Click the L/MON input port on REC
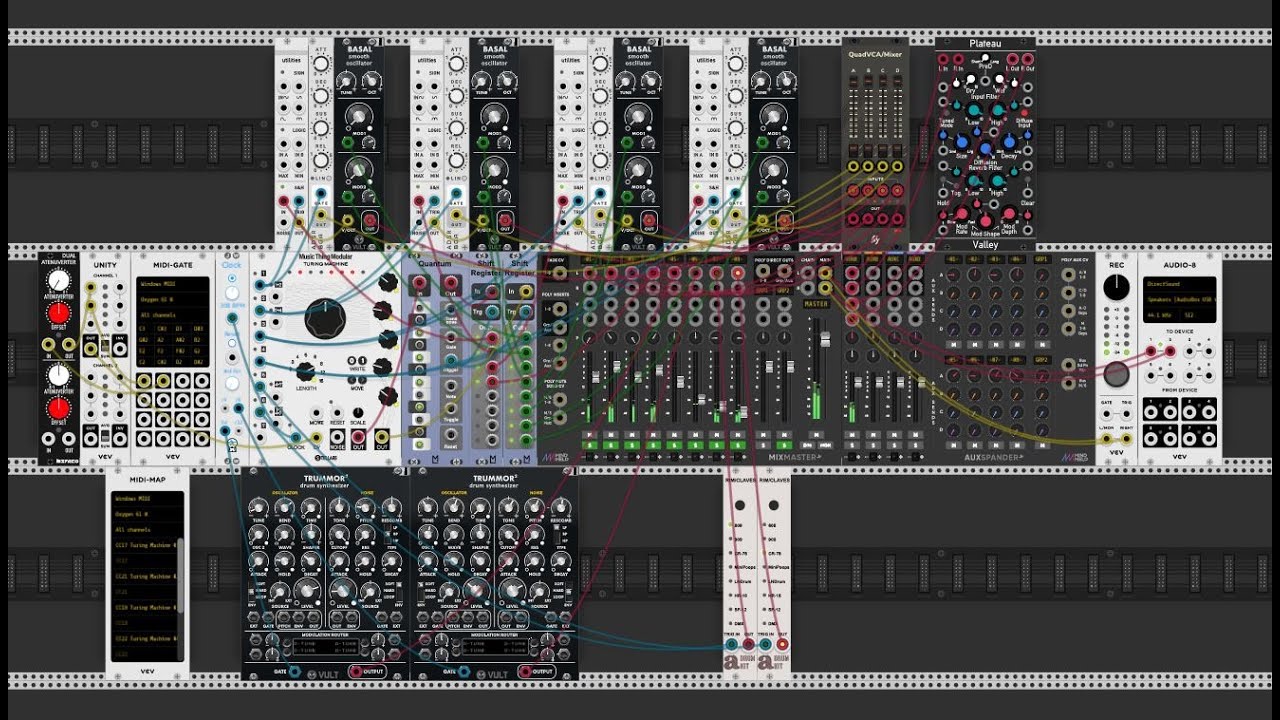The image size is (1280, 720). (x=1107, y=439)
